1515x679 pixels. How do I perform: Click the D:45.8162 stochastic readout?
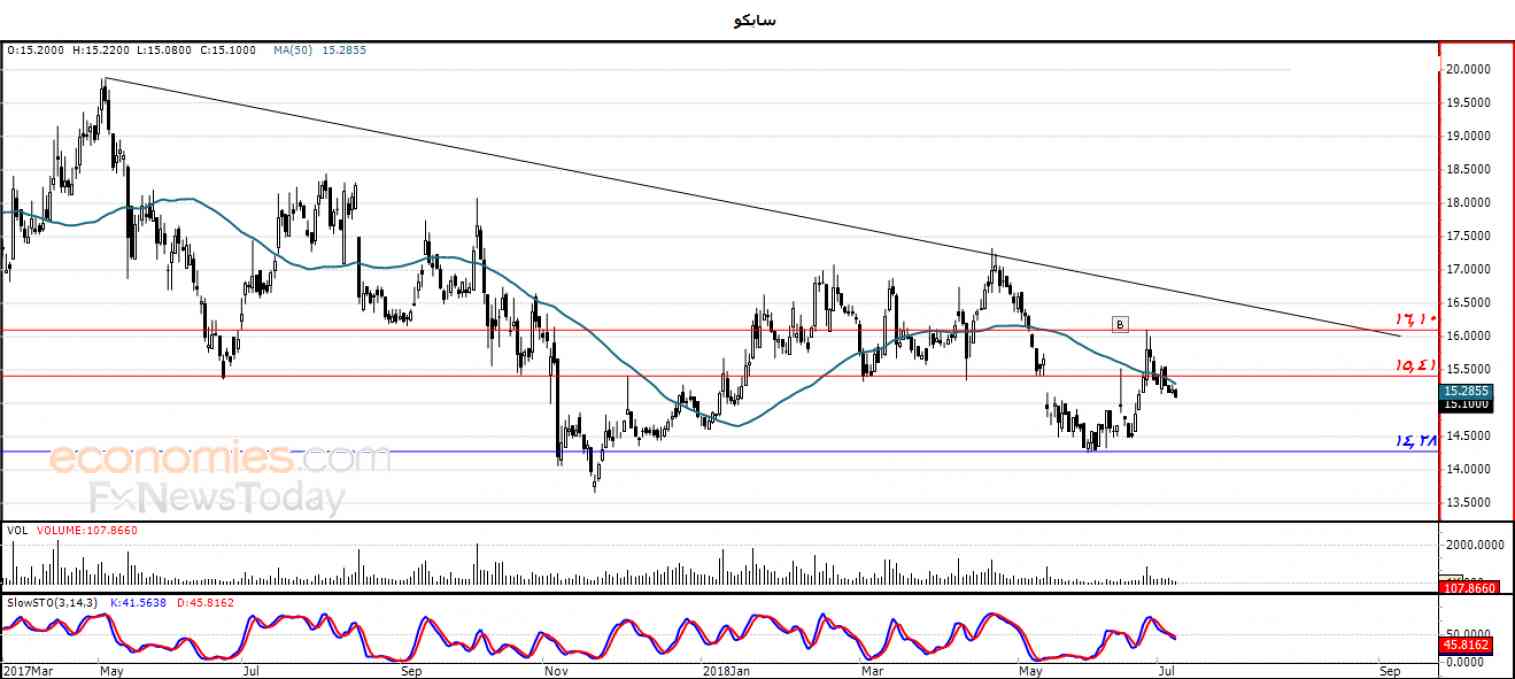coord(206,602)
